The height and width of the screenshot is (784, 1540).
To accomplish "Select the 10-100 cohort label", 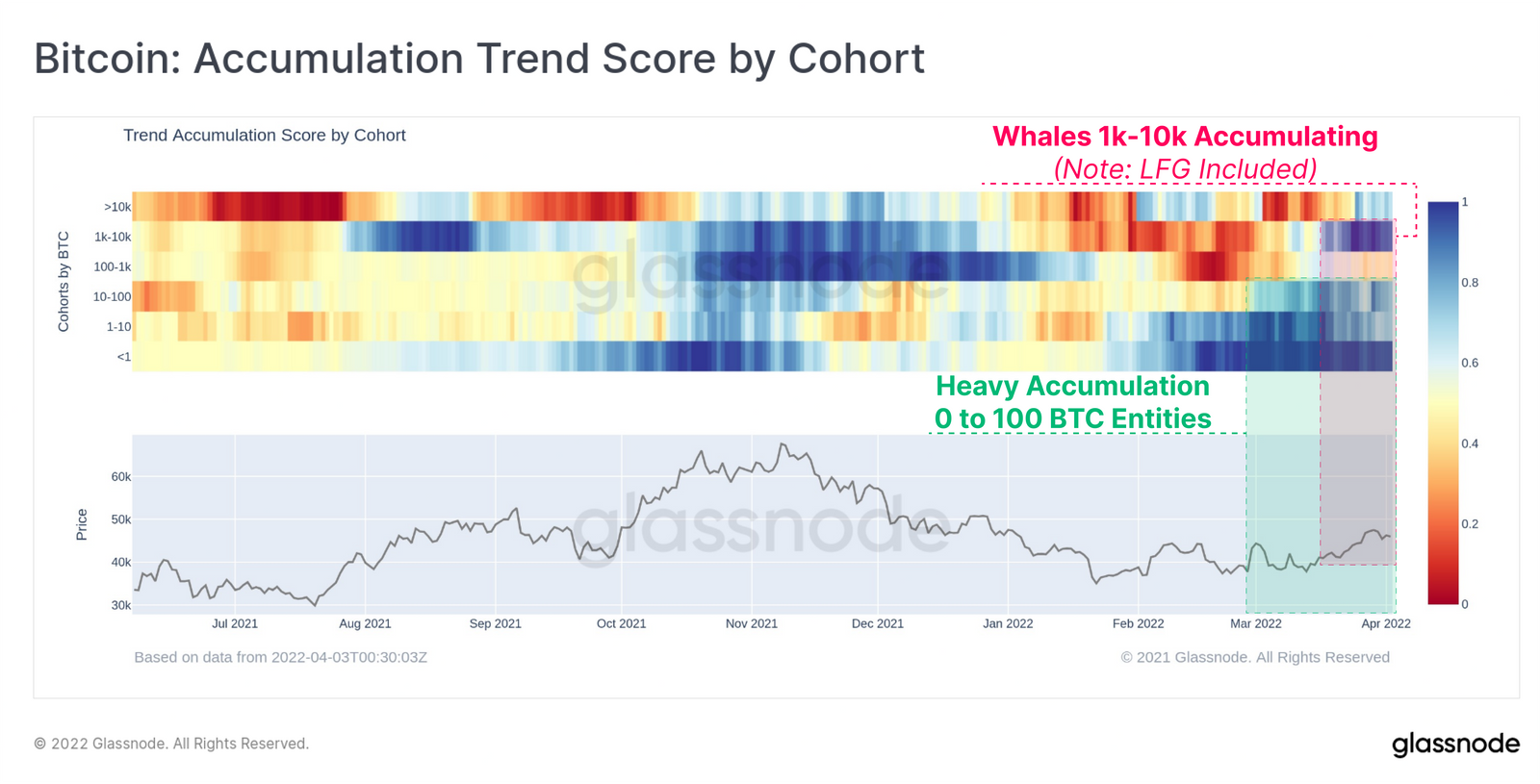I will tap(112, 296).
